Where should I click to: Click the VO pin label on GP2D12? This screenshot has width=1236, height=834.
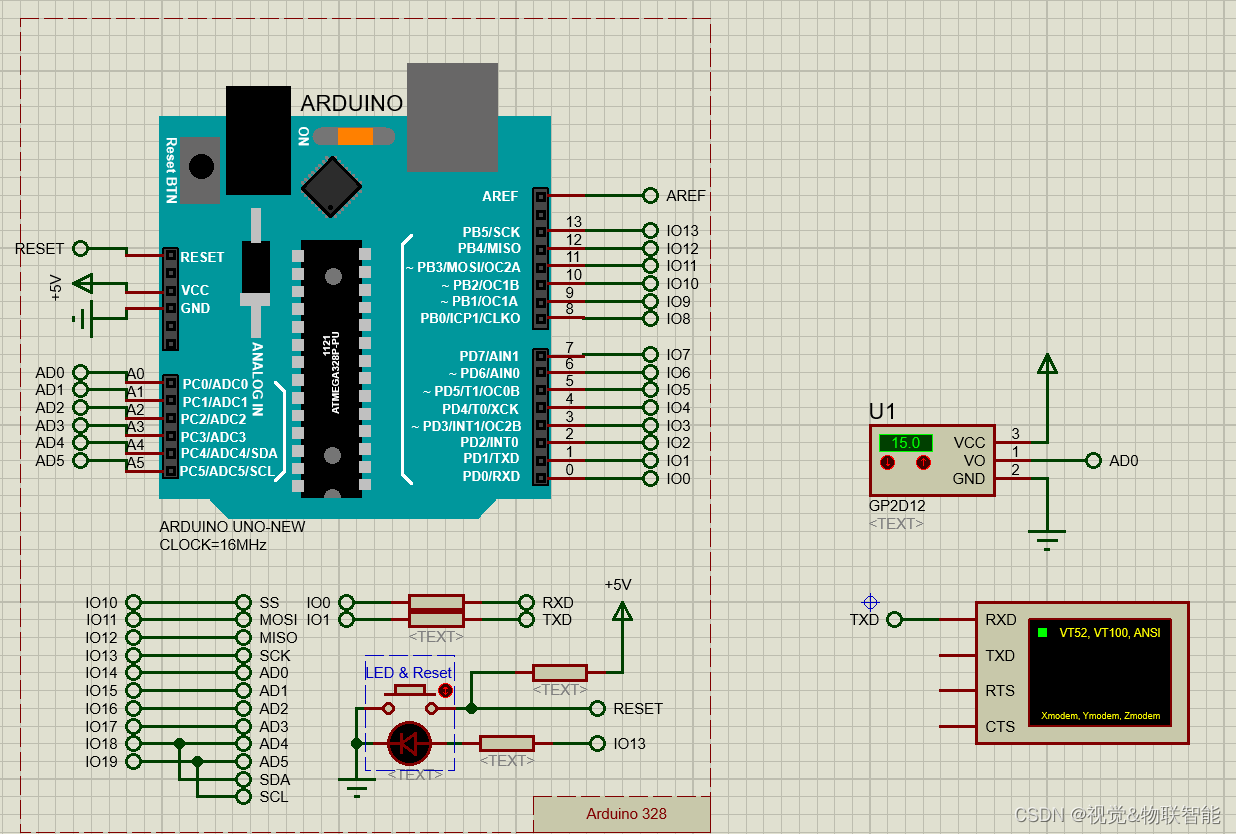click(x=974, y=461)
